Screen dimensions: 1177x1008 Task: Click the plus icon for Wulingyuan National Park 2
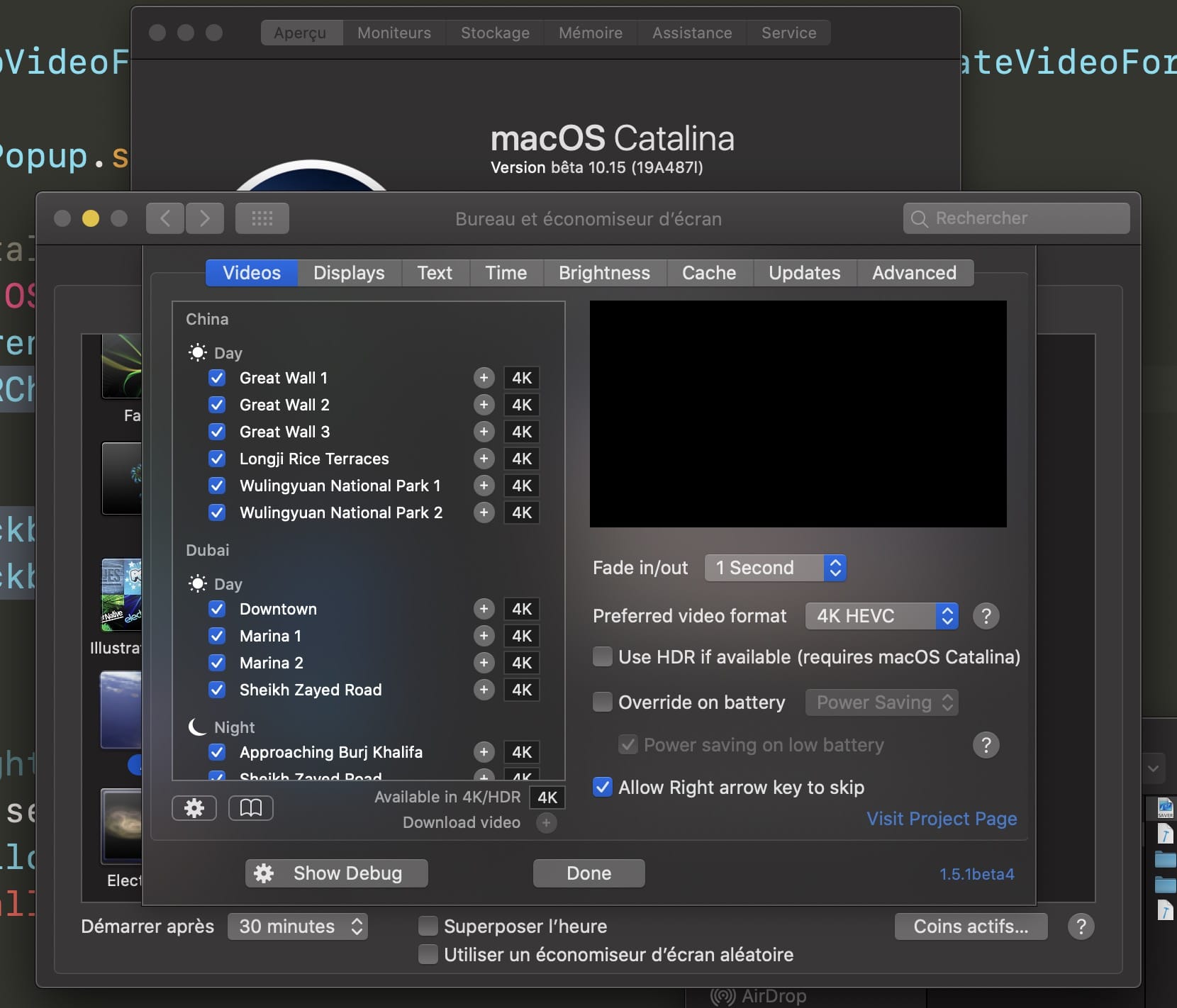pos(484,513)
